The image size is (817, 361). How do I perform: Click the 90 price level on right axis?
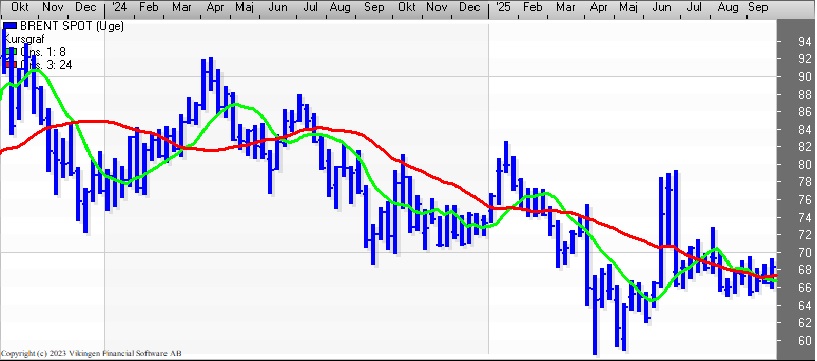(x=804, y=77)
